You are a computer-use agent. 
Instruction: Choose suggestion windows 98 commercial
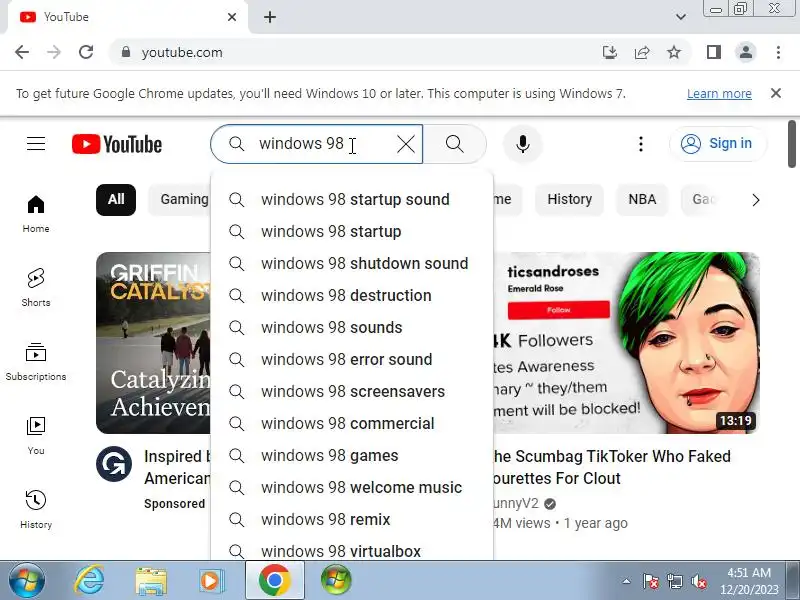(352, 423)
